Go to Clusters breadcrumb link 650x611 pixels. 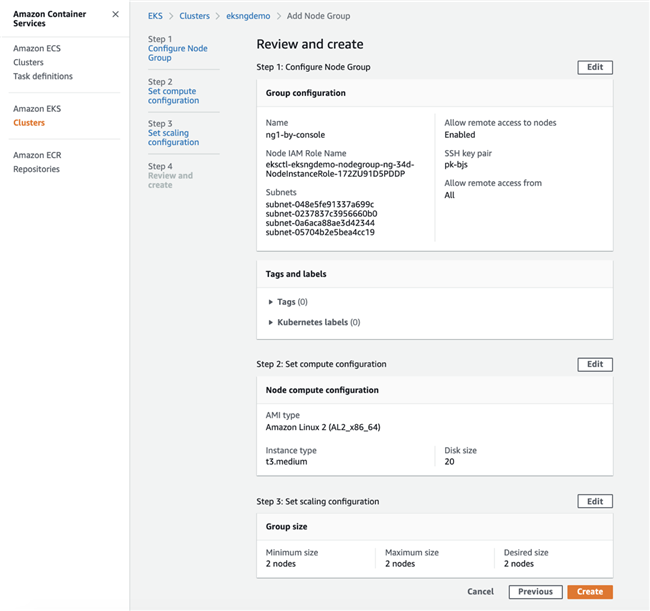click(194, 16)
